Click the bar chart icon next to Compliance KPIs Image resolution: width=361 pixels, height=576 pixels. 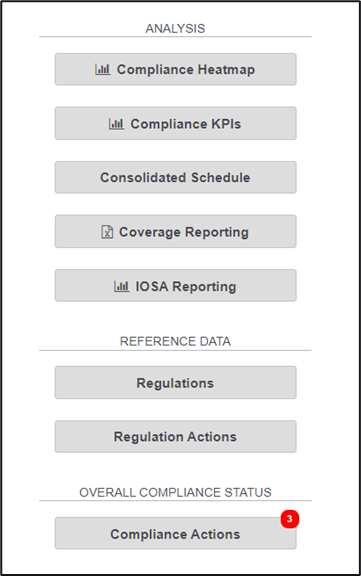[x=116, y=124]
